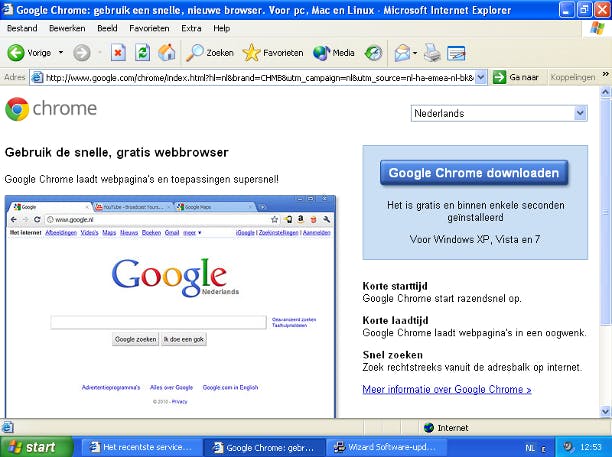This screenshot has width=612, height=457.
Task: Click the Korte starttijd heading
Action: [395, 286]
